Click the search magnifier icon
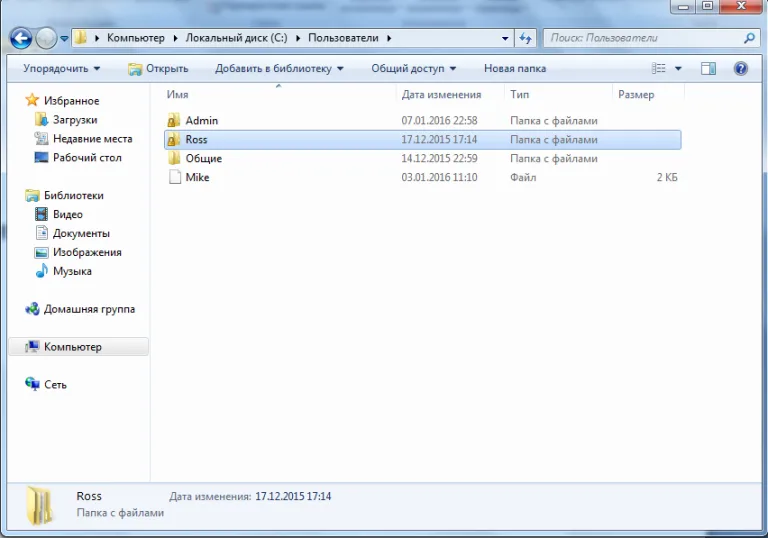The width and height of the screenshot is (768, 538). (749, 38)
